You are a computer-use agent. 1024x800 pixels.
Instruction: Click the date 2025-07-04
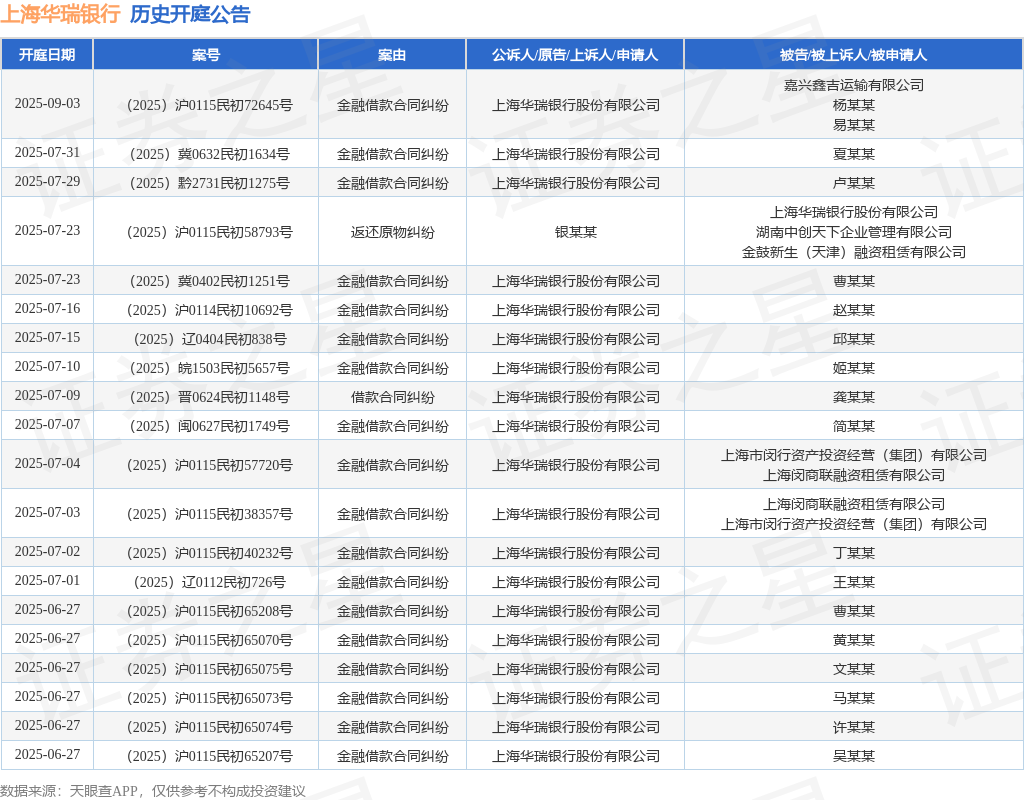coord(47,464)
